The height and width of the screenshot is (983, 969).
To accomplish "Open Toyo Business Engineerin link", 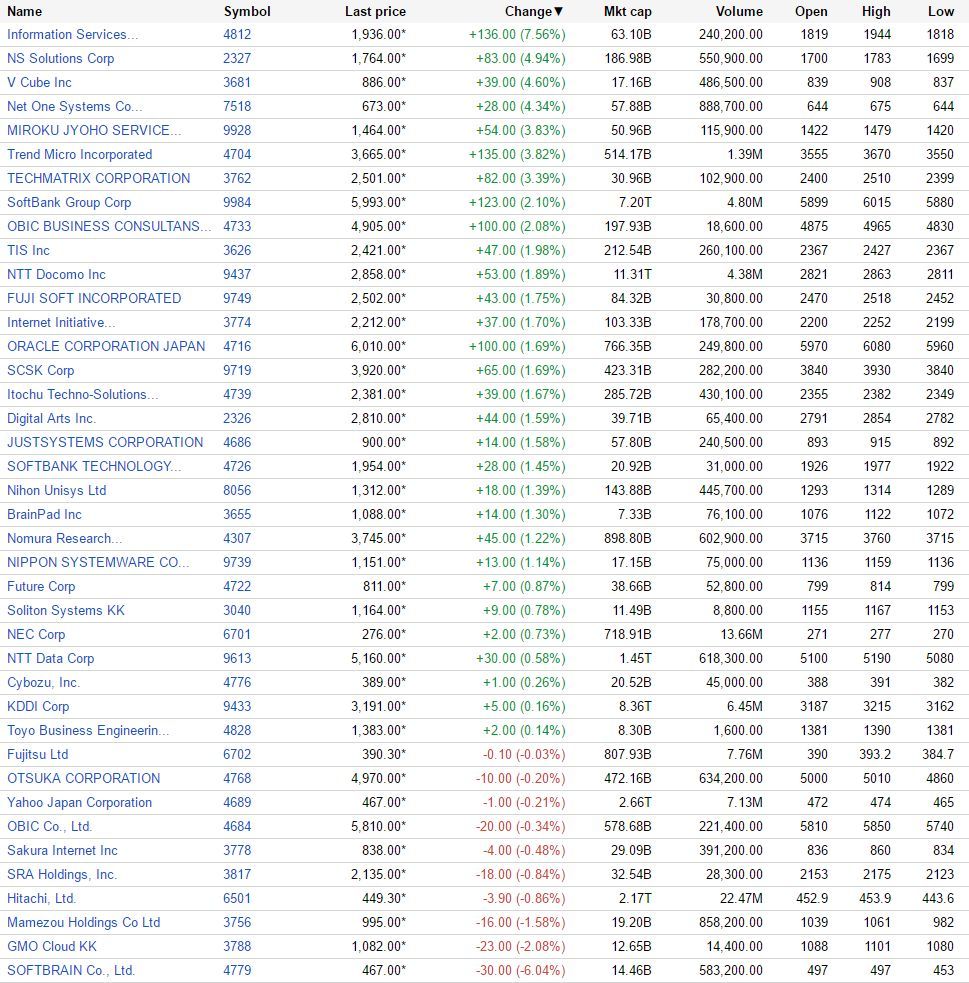I will coord(88,730).
